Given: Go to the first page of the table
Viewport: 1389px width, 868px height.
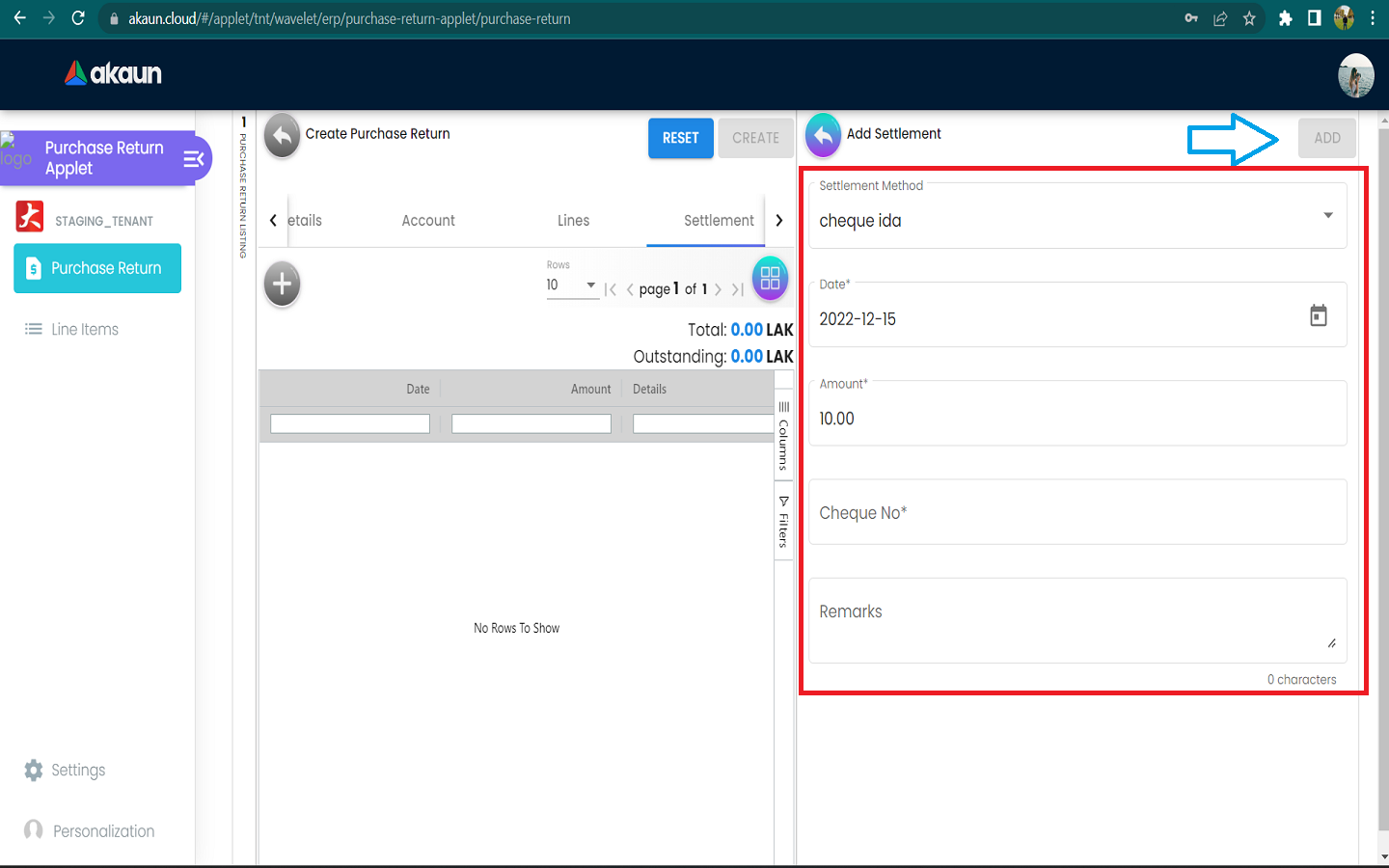Looking at the screenshot, I should 610,289.
